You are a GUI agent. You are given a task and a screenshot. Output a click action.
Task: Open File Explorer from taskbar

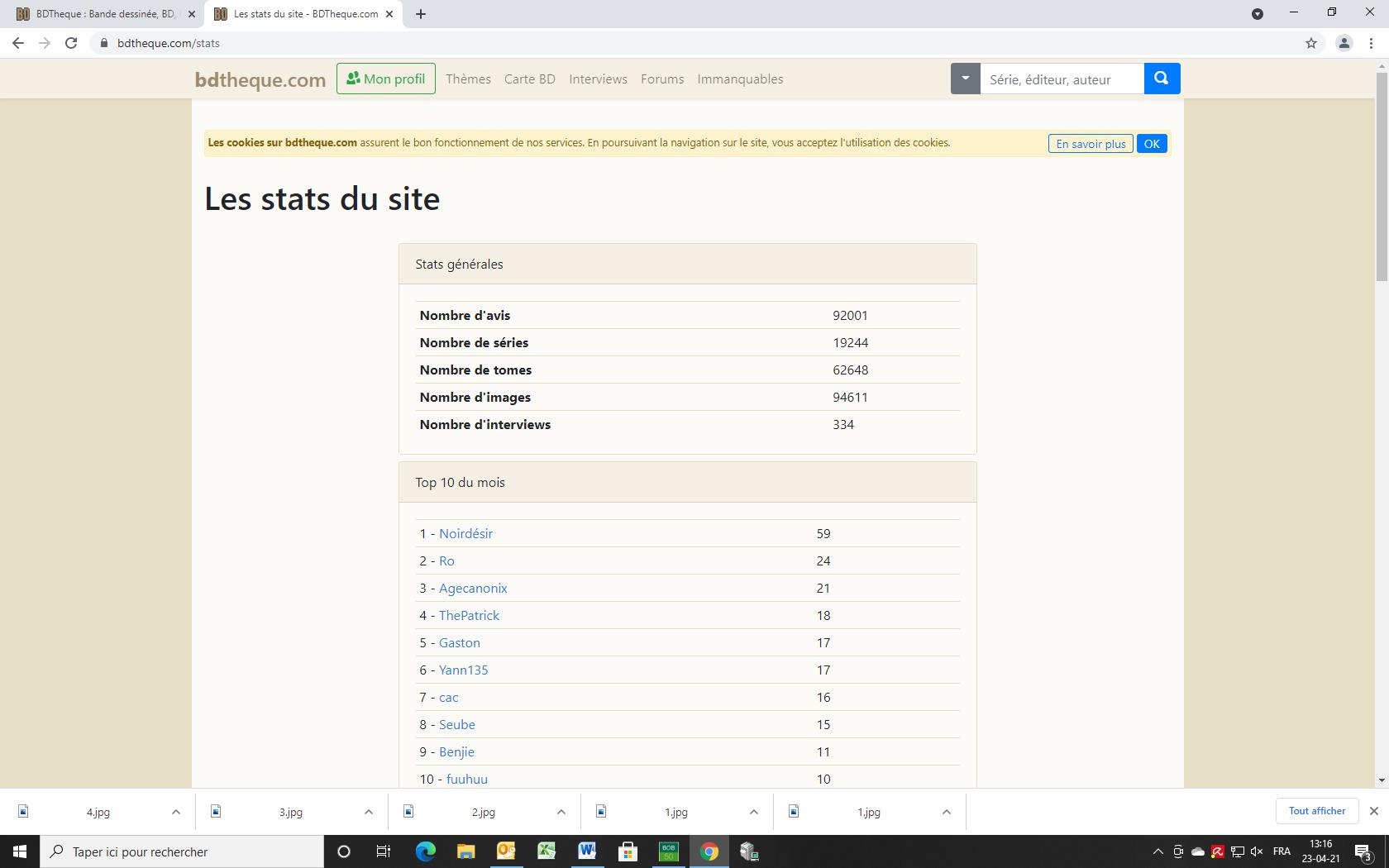coord(465,851)
